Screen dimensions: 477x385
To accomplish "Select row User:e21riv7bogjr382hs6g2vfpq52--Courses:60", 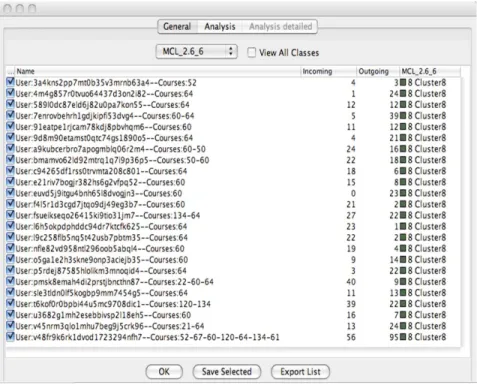I will coord(233,182).
